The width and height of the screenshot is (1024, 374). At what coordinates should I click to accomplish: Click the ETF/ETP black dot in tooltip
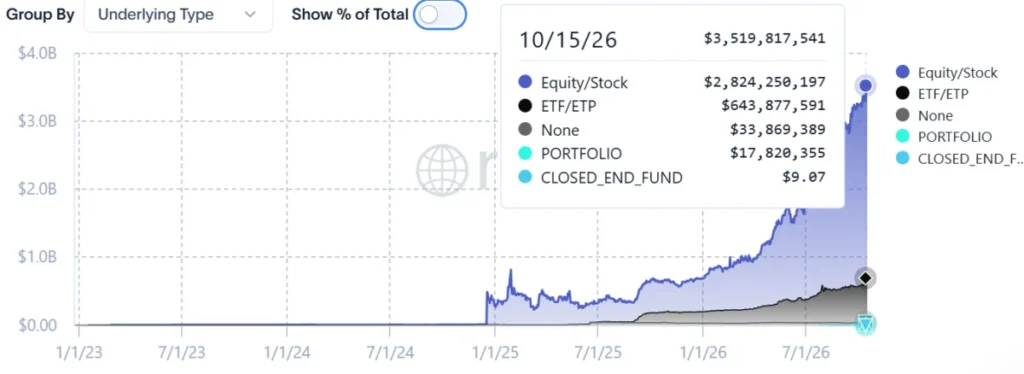coord(525,106)
